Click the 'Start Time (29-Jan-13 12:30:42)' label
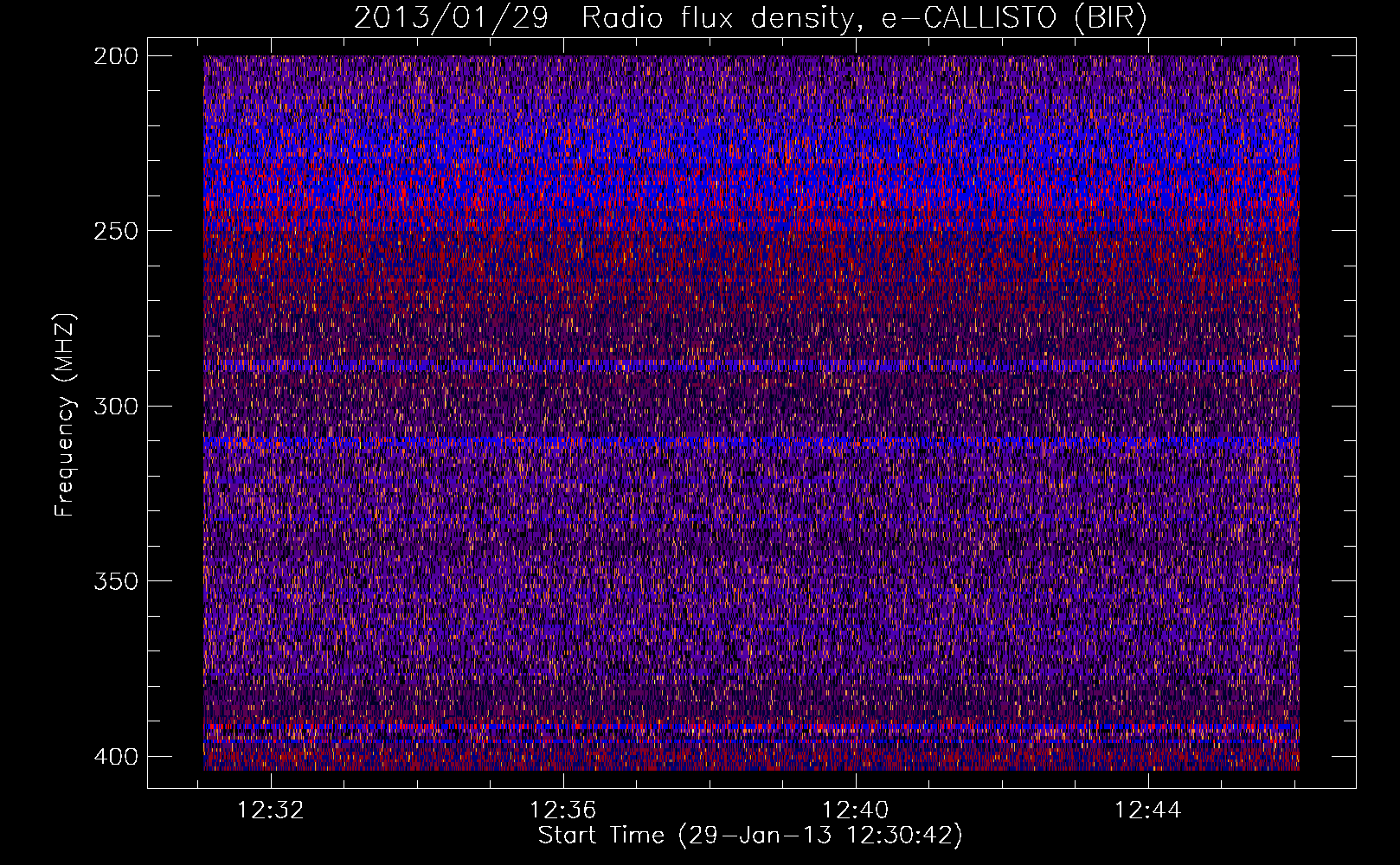The image size is (1400, 865). pyautogui.click(x=750, y=836)
